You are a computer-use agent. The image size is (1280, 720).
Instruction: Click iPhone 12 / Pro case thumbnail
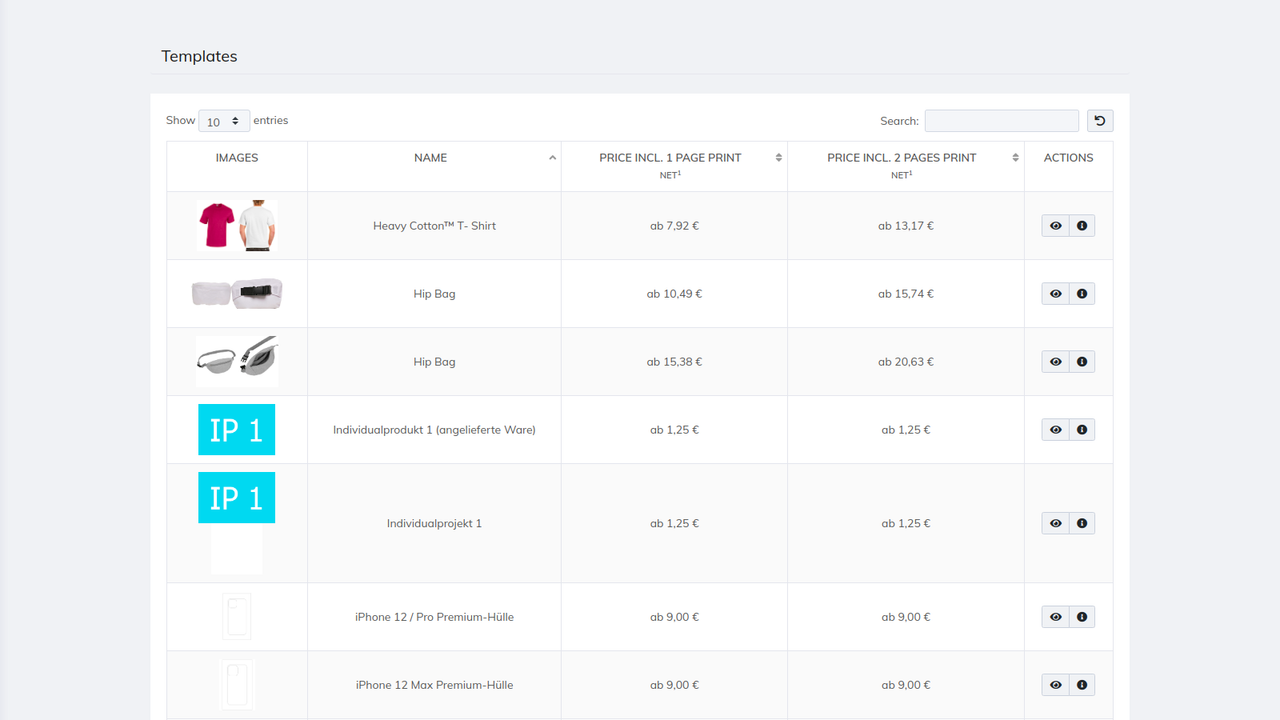tap(237, 617)
